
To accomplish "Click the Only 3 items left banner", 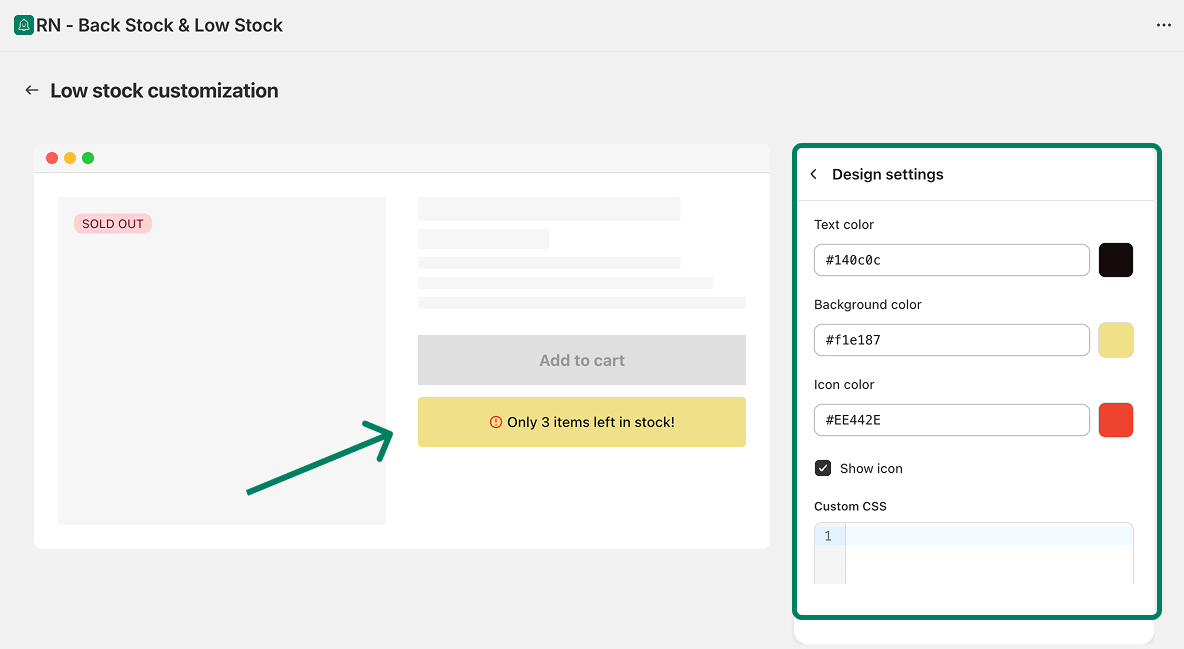I will [x=582, y=422].
